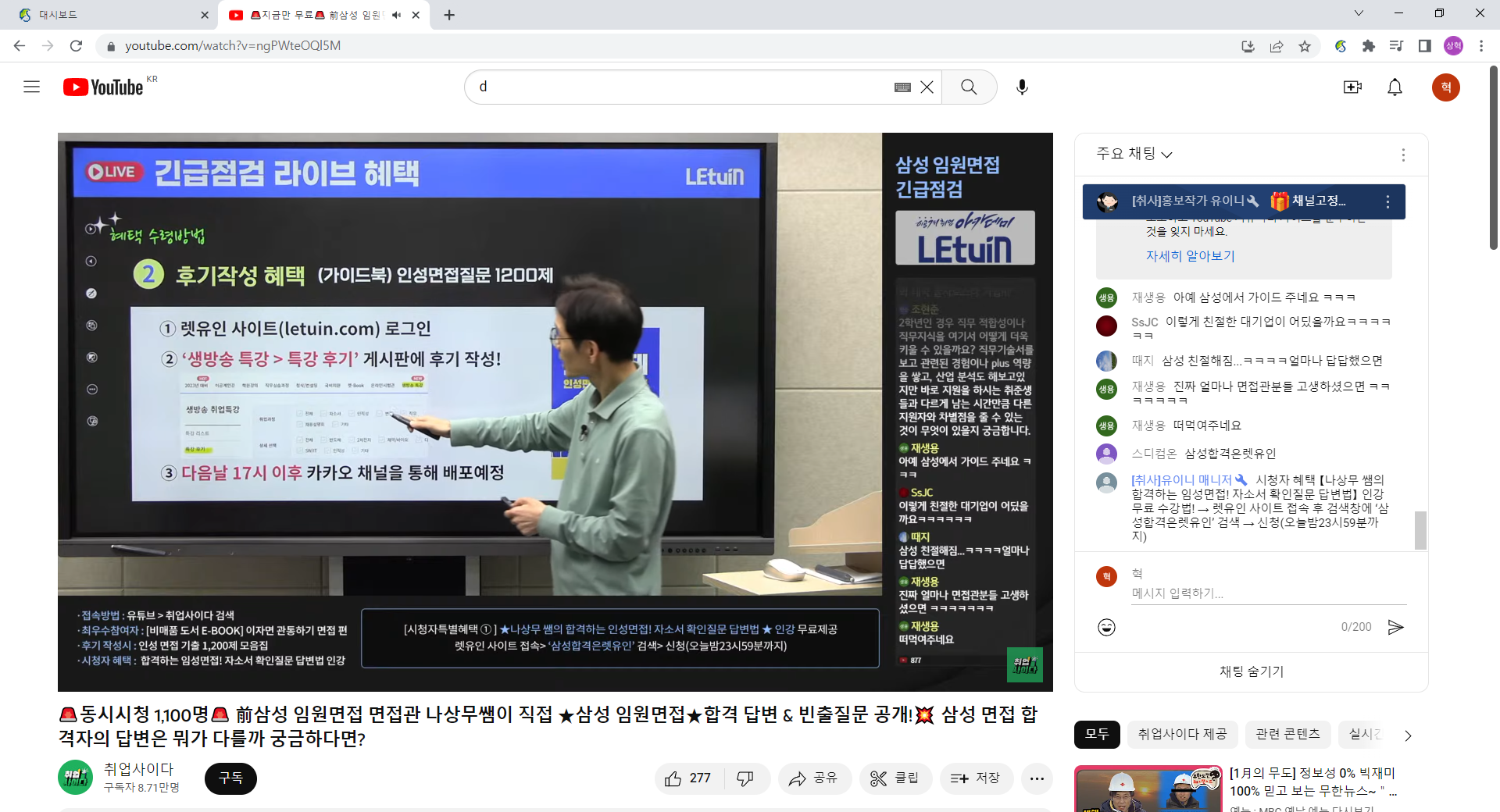Viewport: 1500px width, 812px height.
Task: Subscribe with the 구독 button
Action: (230, 778)
